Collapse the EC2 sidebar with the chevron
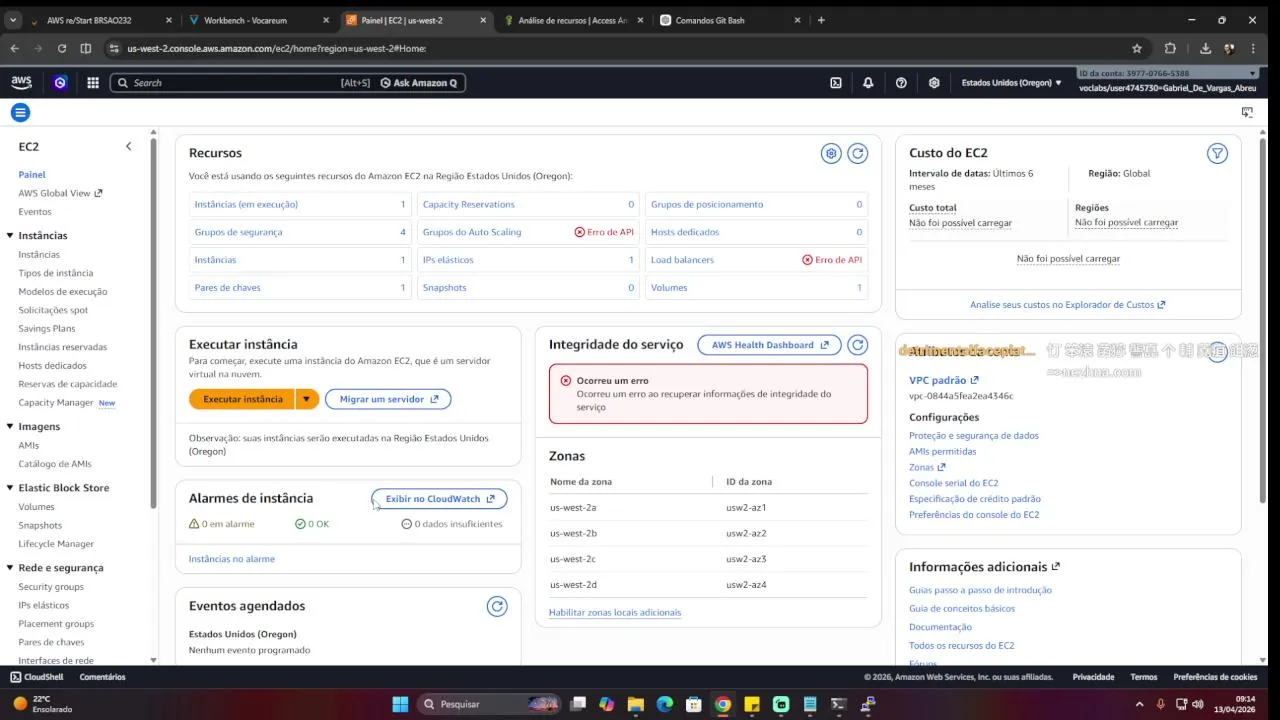 point(128,146)
